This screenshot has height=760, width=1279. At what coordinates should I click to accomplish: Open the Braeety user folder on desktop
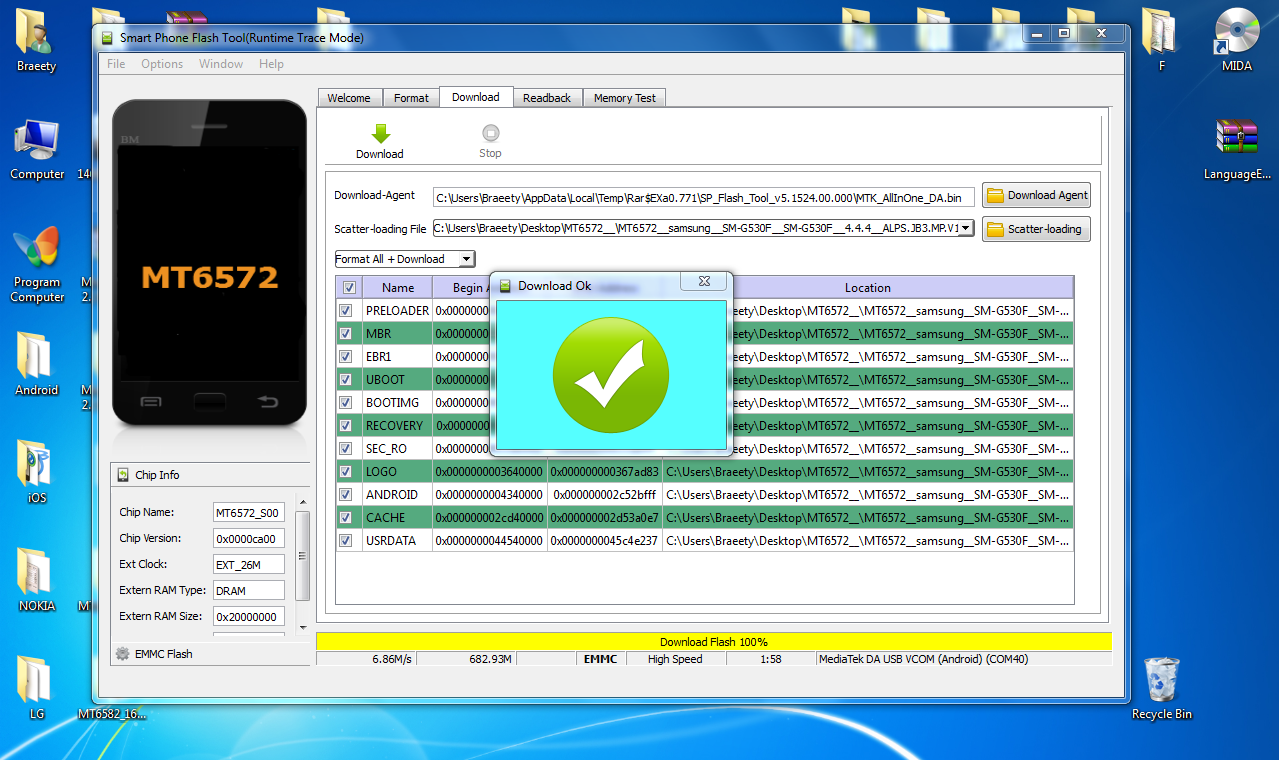[37, 41]
